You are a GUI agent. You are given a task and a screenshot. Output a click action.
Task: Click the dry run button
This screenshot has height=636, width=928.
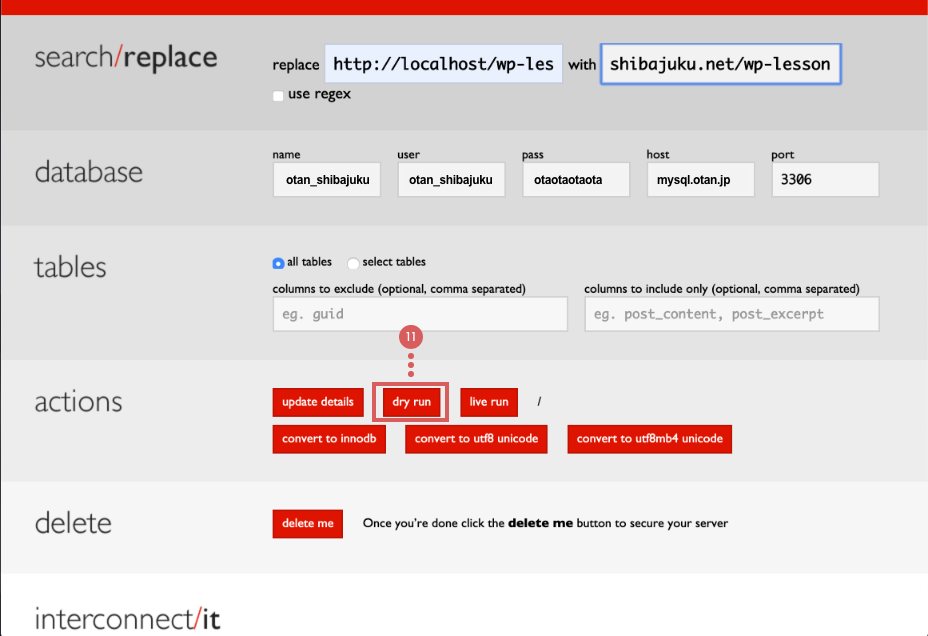(411, 402)
